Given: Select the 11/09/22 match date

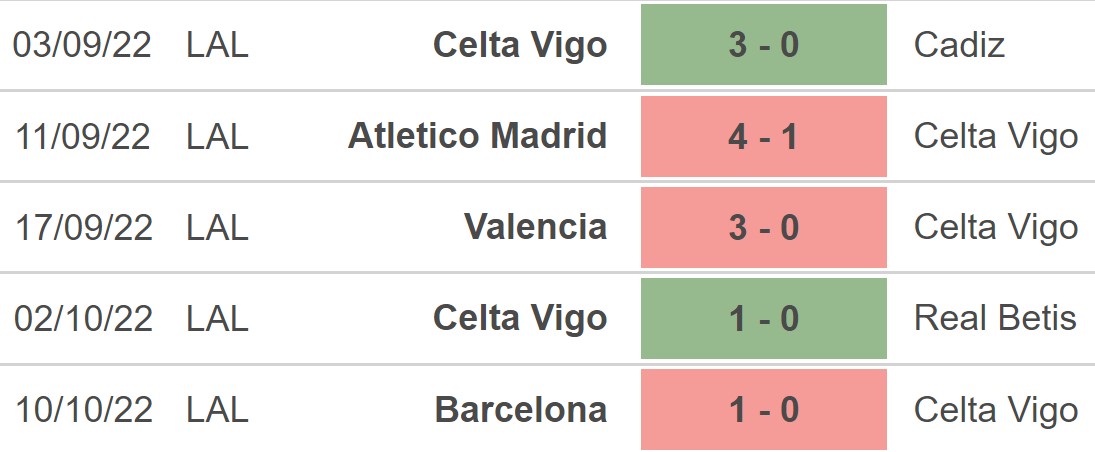Looking at the screenshot, I should (x=83, y=136).
